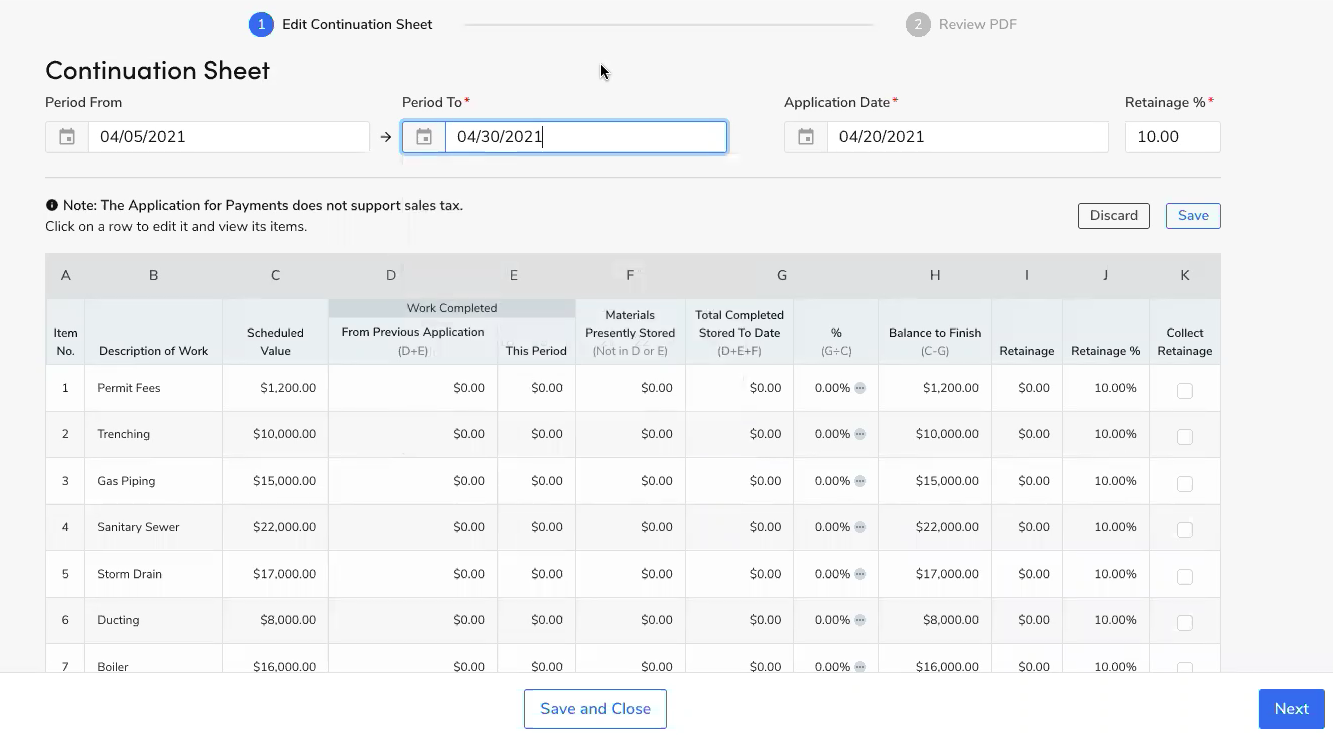Expand the Sanitary Sewer row to view items
The image size is (1333, 739).
150,527
